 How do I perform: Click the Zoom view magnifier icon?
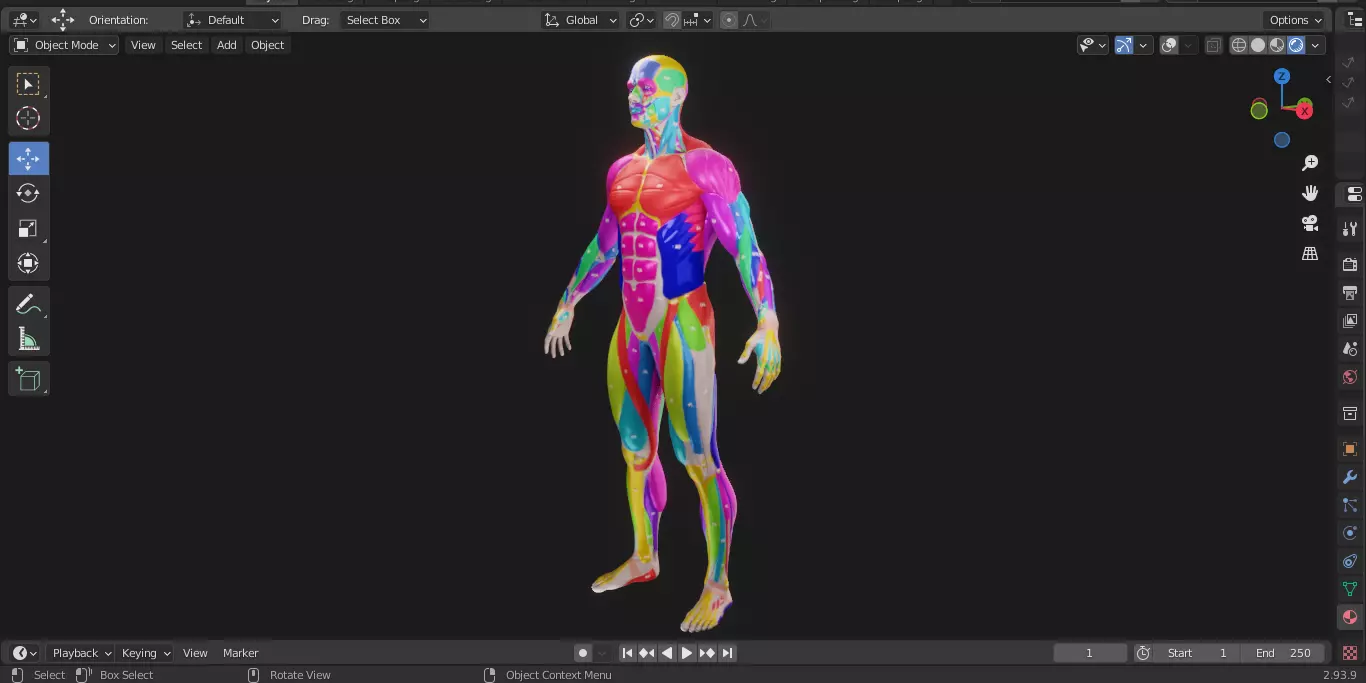[x=1310, y=163]
